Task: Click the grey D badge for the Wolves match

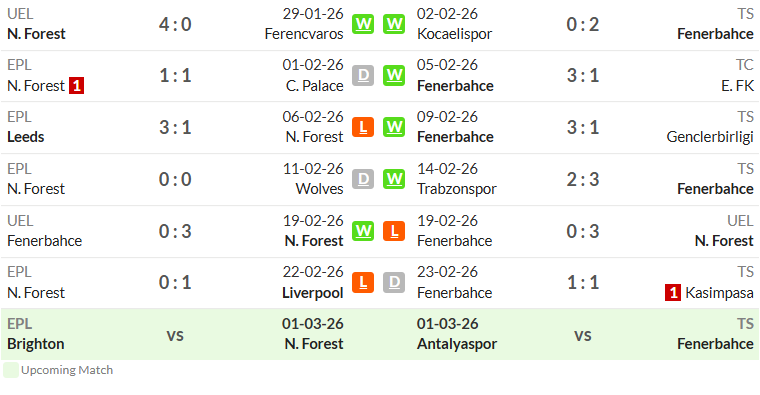Action: (x=363, y=179)
